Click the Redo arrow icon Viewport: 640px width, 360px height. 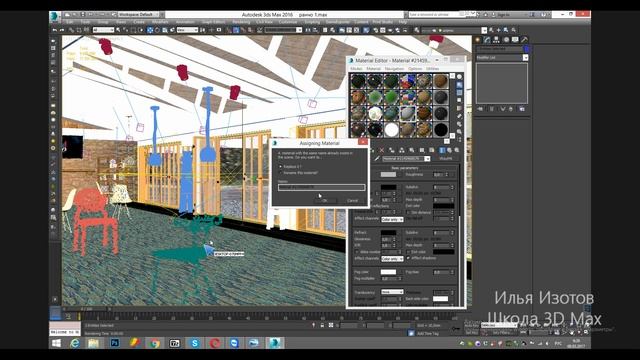point(62,30)
